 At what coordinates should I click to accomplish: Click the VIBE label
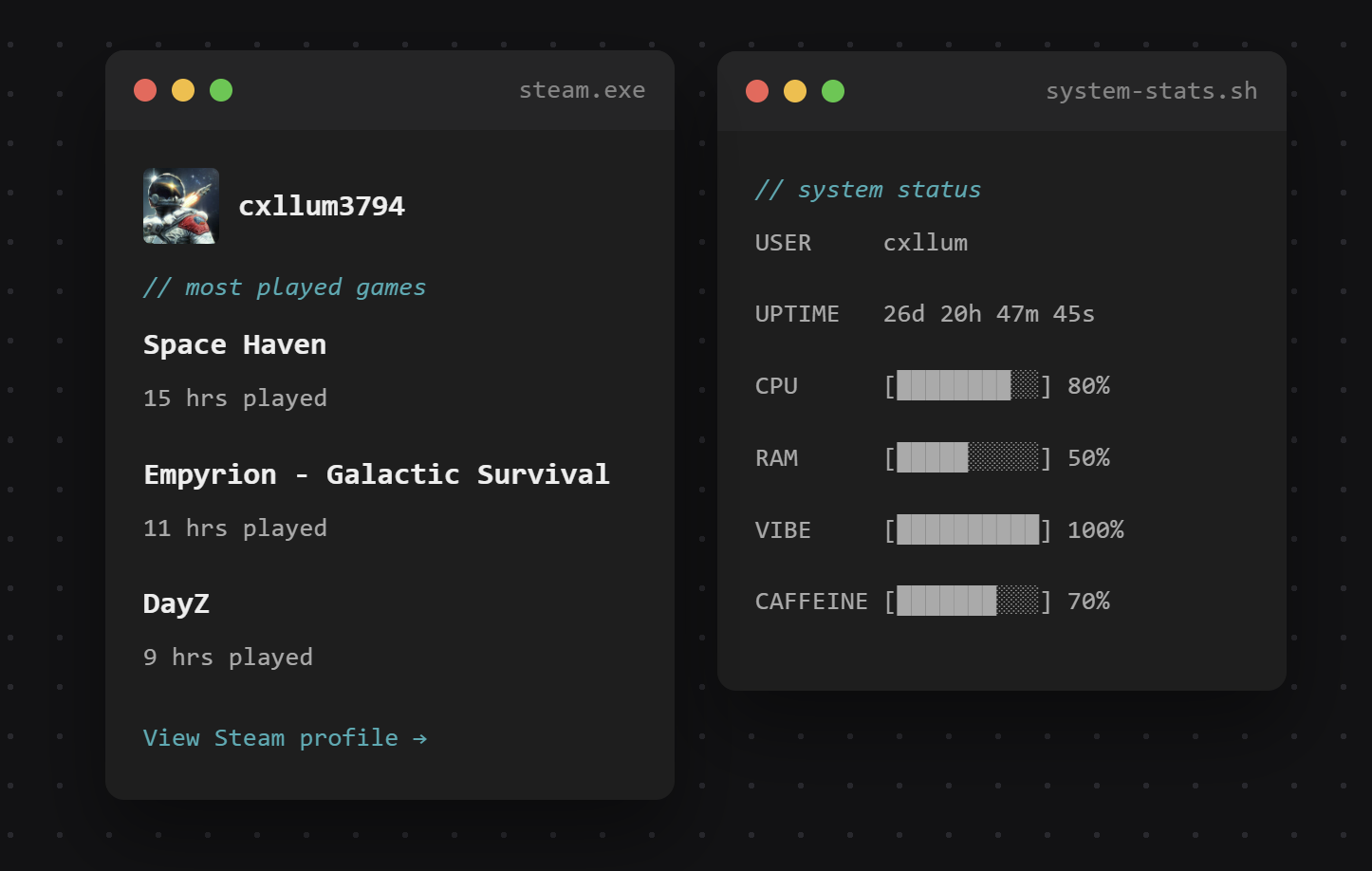click(x=783, y=530)
